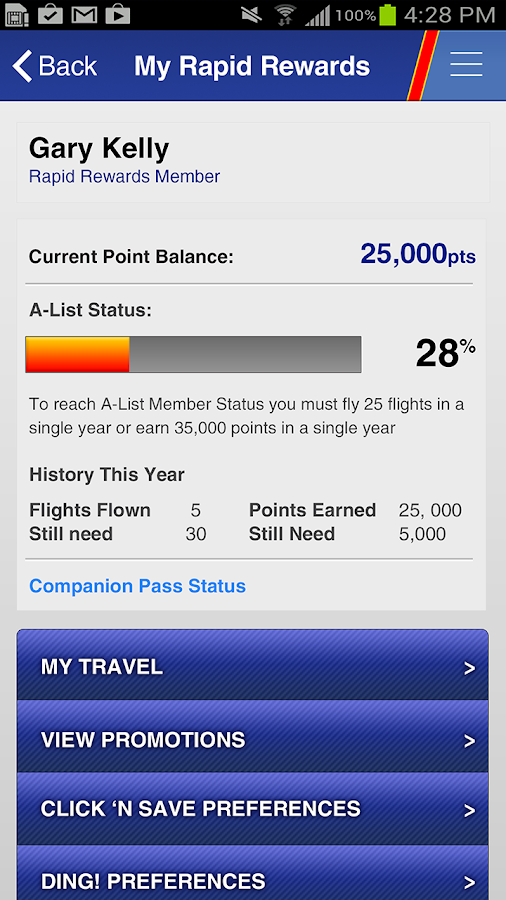Image resolution: width=506 pixels, height=900 pixels.
Task: Tap the 25,000pts point balance
Action: [418, 254]
